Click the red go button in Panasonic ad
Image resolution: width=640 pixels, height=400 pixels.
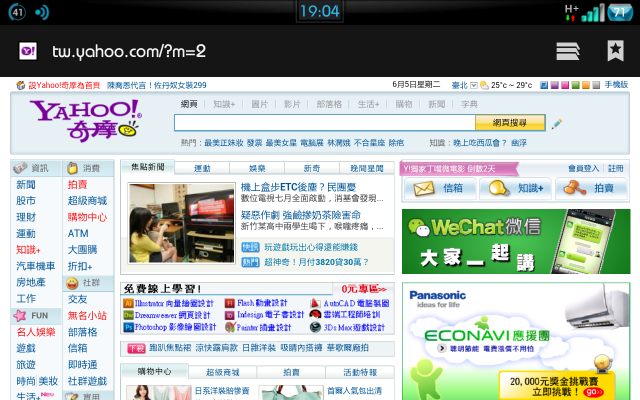click(x=593, y=392)
